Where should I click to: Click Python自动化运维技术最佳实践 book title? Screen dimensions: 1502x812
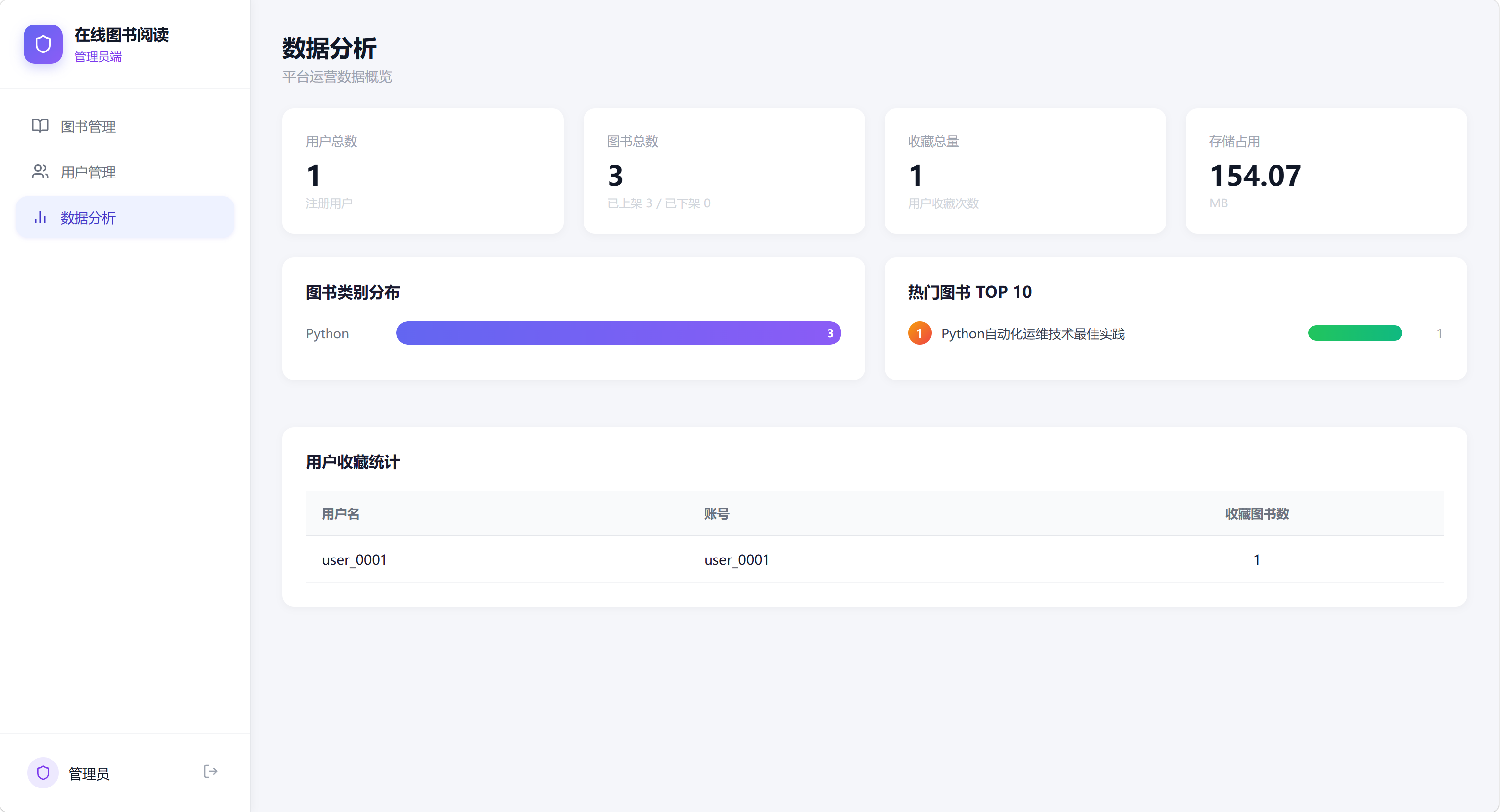pyautogui.click(x=1033, y=334)
